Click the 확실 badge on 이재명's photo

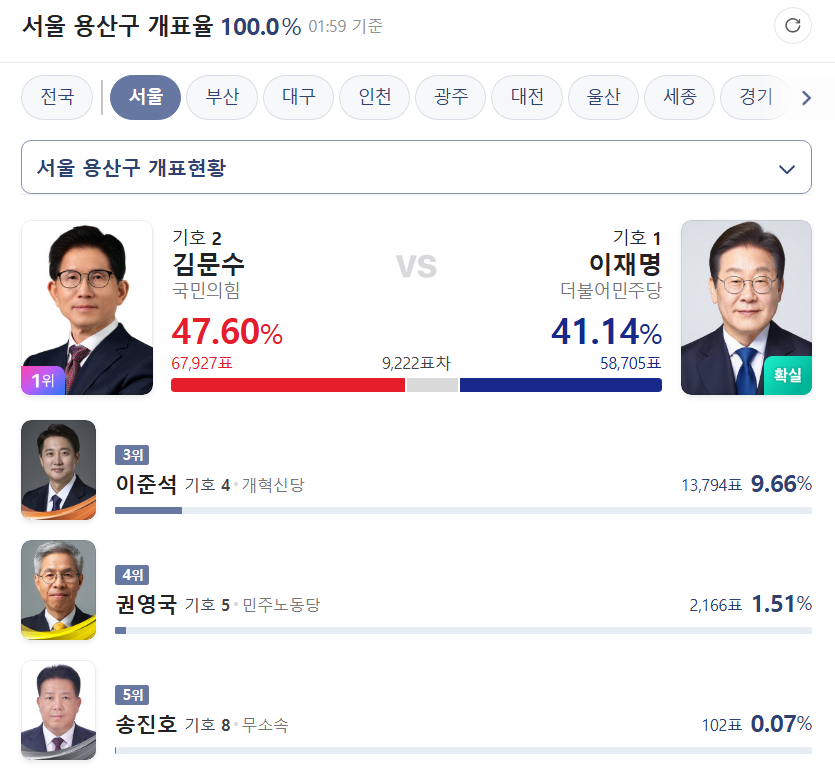click(x=788, y=375)
